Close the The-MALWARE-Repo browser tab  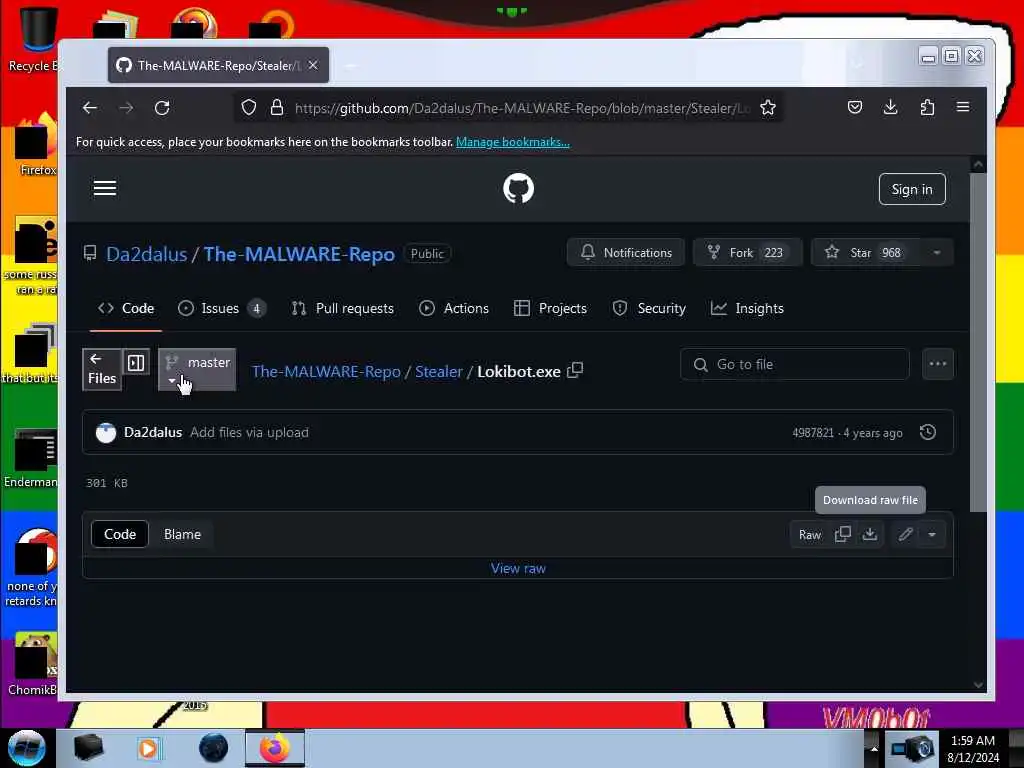(313, 65)
